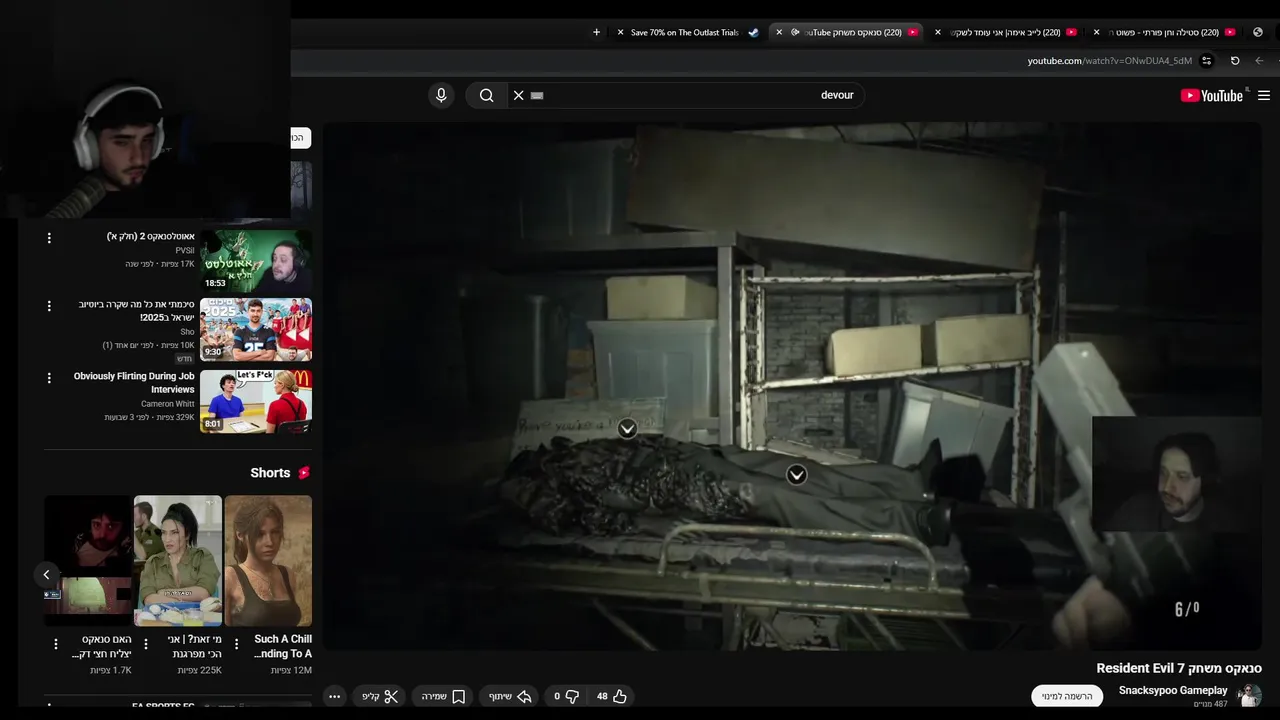Open Snacksypoo Gameplay channel name link
This screenshot has height=720, width=1280.
[x=1173, y=690]
